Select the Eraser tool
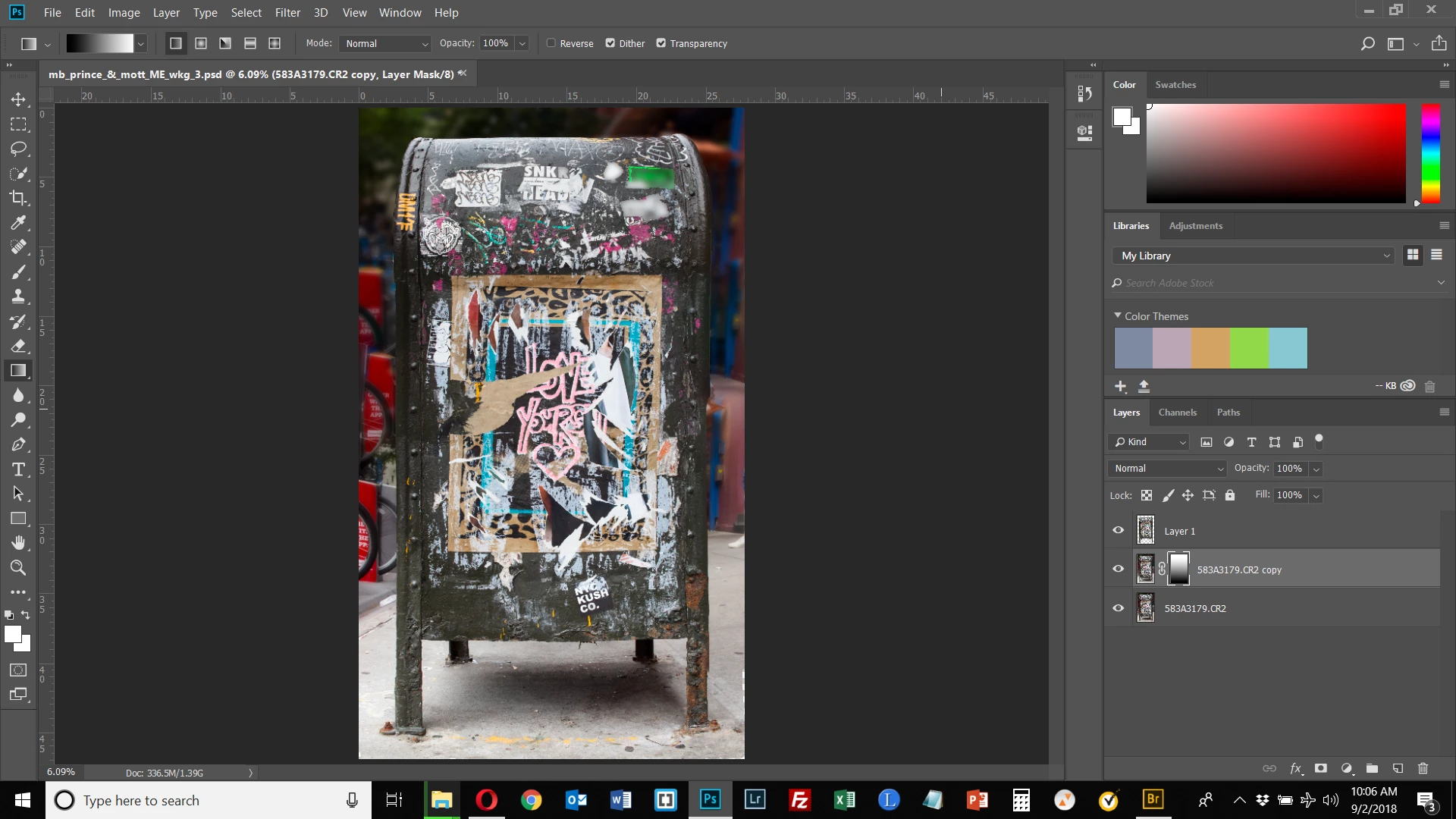Image resolution: width=1456 pixels, height=819 pixels. point(18,346)
